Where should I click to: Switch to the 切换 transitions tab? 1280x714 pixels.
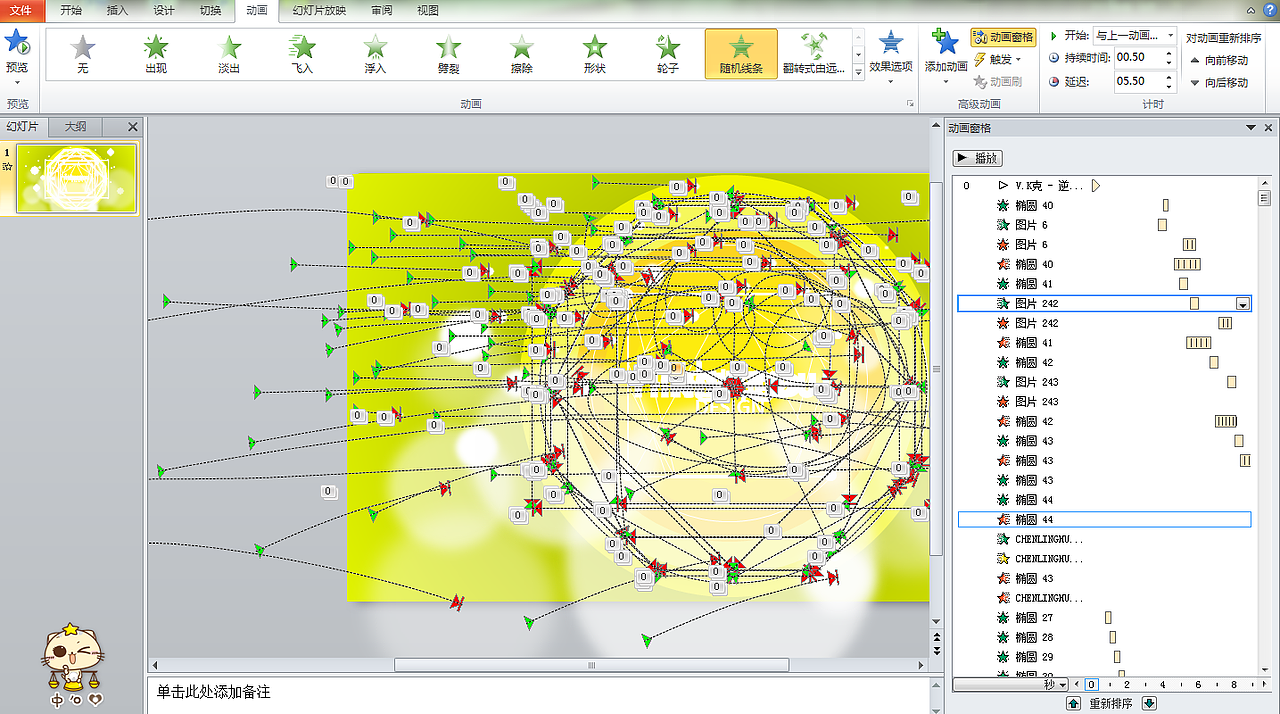pos(211,11)
